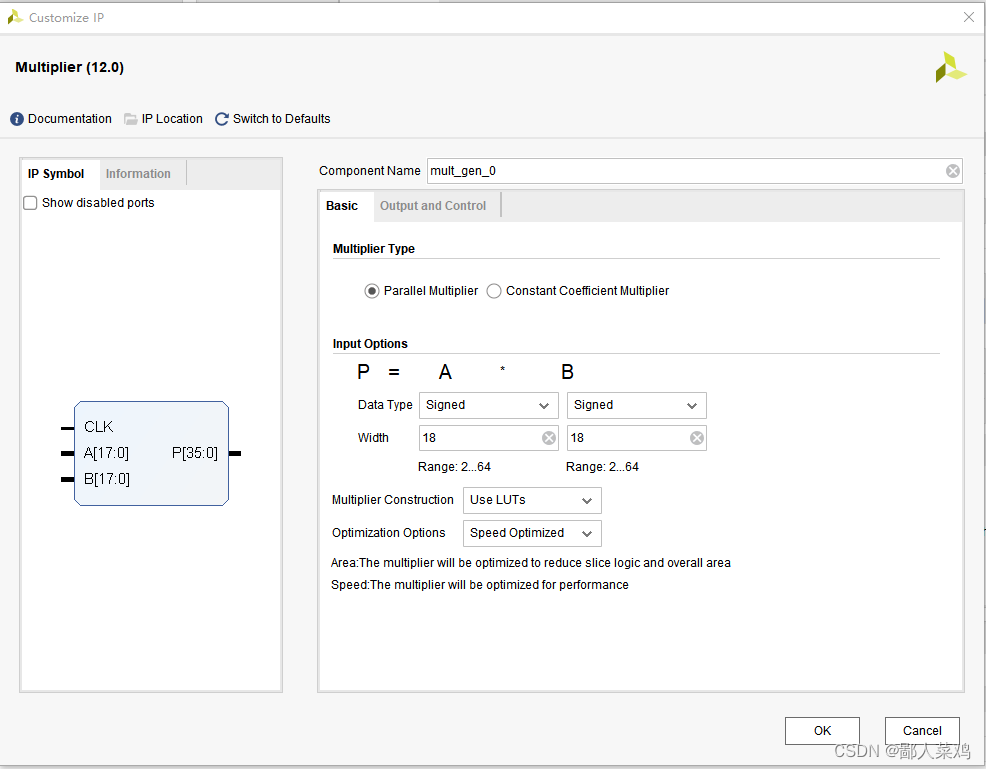Click the Vivado icon in the title bar
The image size is (986, 769).
[15, 18]
